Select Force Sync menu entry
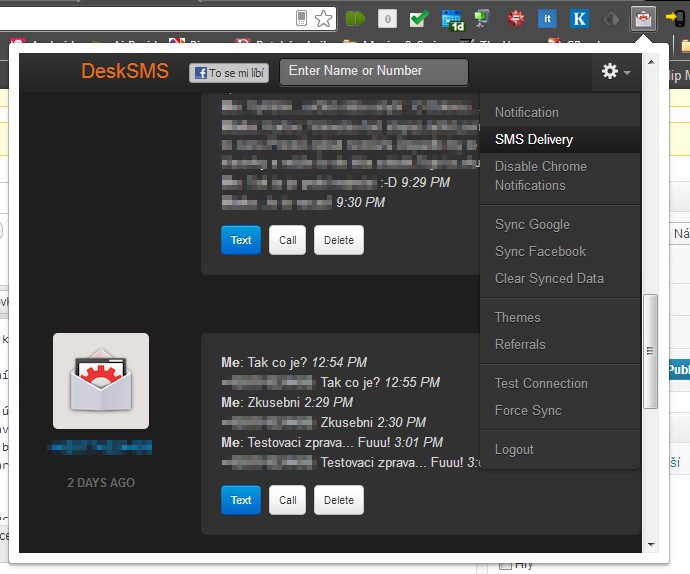690x574 pixels. 560,410
